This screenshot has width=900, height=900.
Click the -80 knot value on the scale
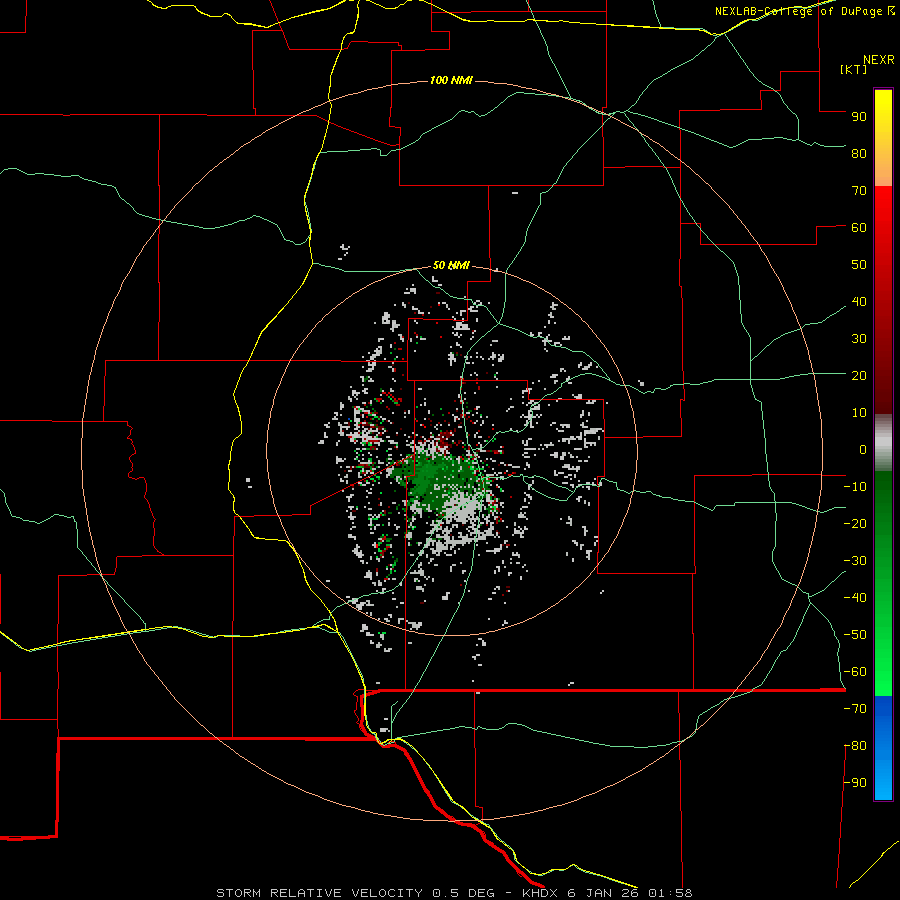pyautogui.click(x=855, y=746)
